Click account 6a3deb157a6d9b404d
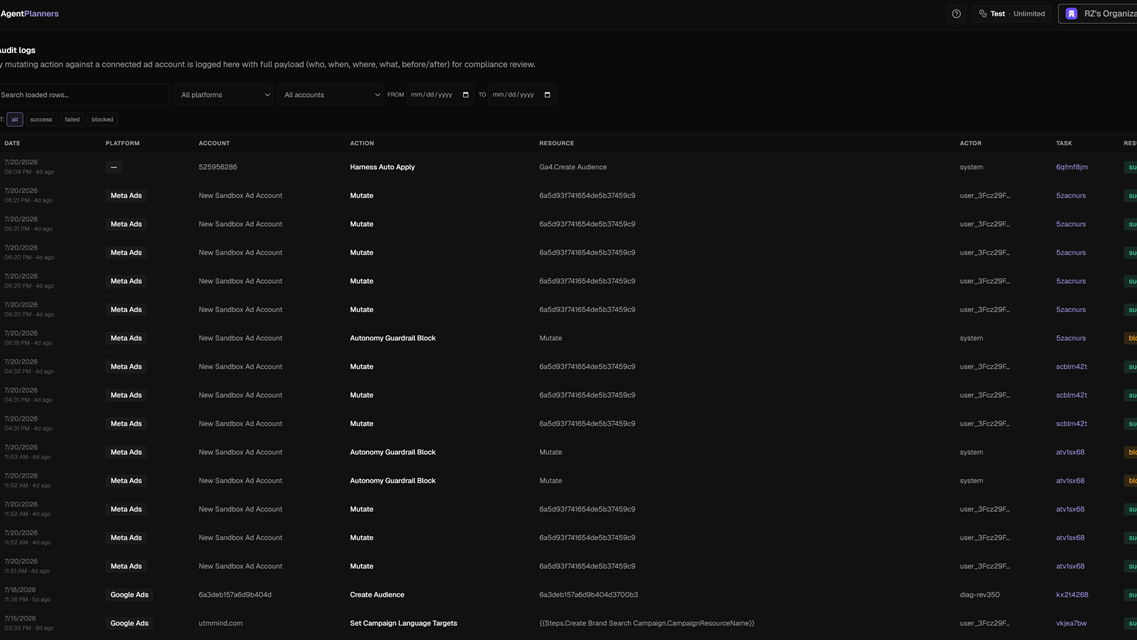The image size is (1137, 640). tap(235, 595)
